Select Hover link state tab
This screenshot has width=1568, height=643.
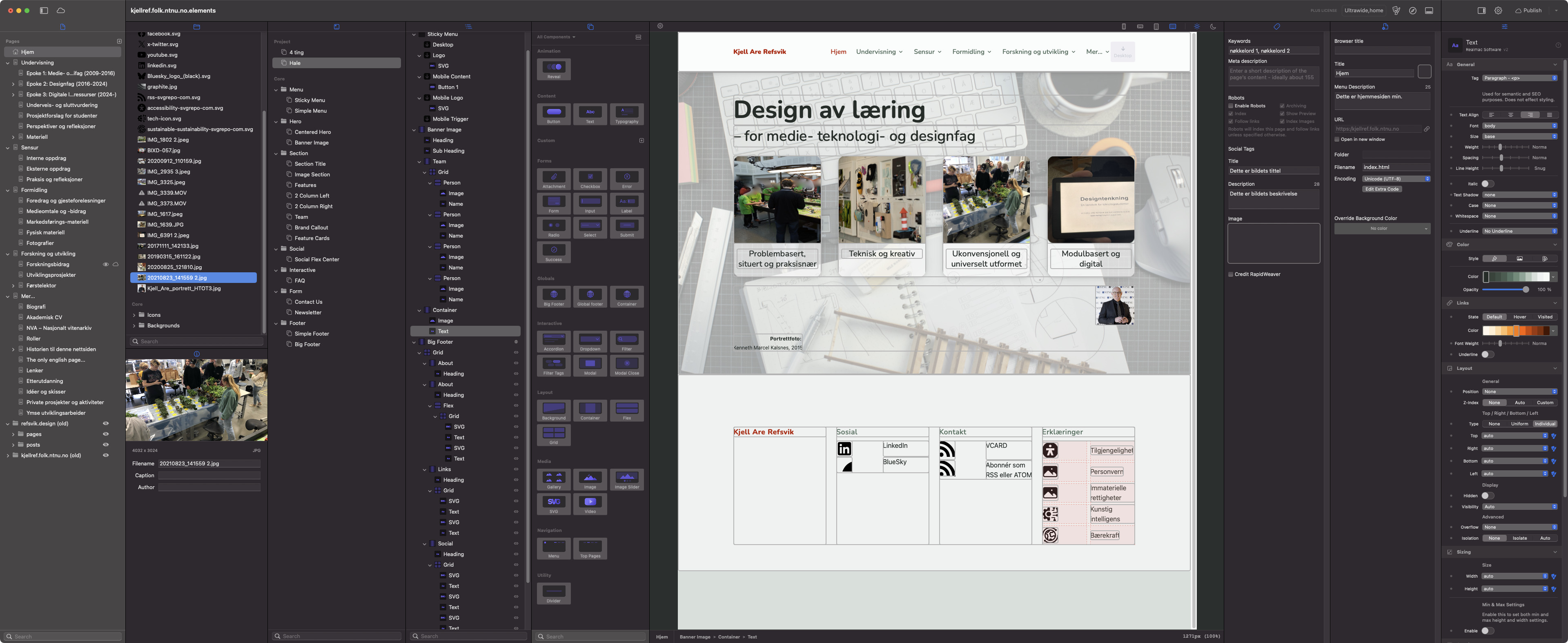(1519, 317)
